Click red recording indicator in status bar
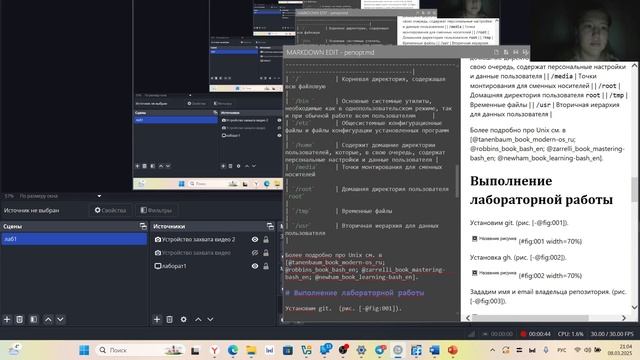640x360 pixels. 523,334
